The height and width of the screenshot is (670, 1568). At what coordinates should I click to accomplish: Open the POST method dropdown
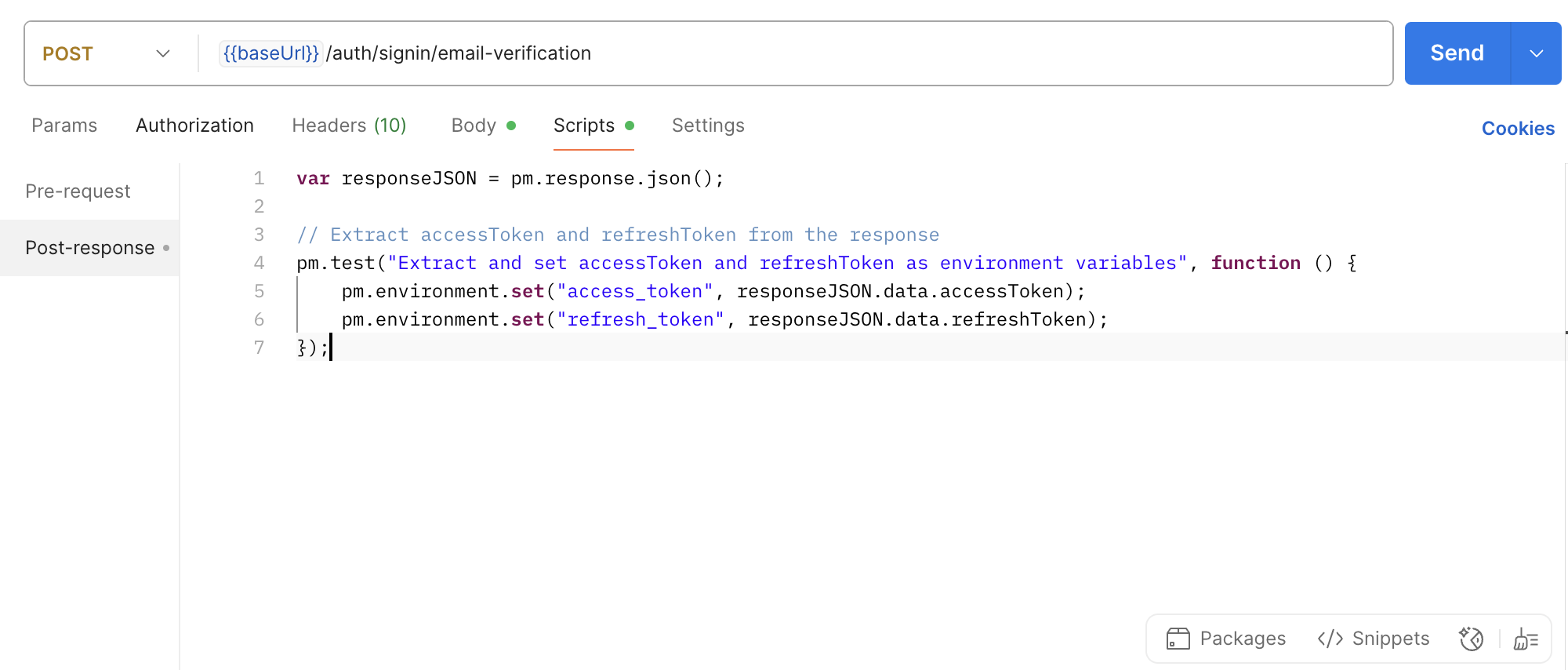click(107, 53)
